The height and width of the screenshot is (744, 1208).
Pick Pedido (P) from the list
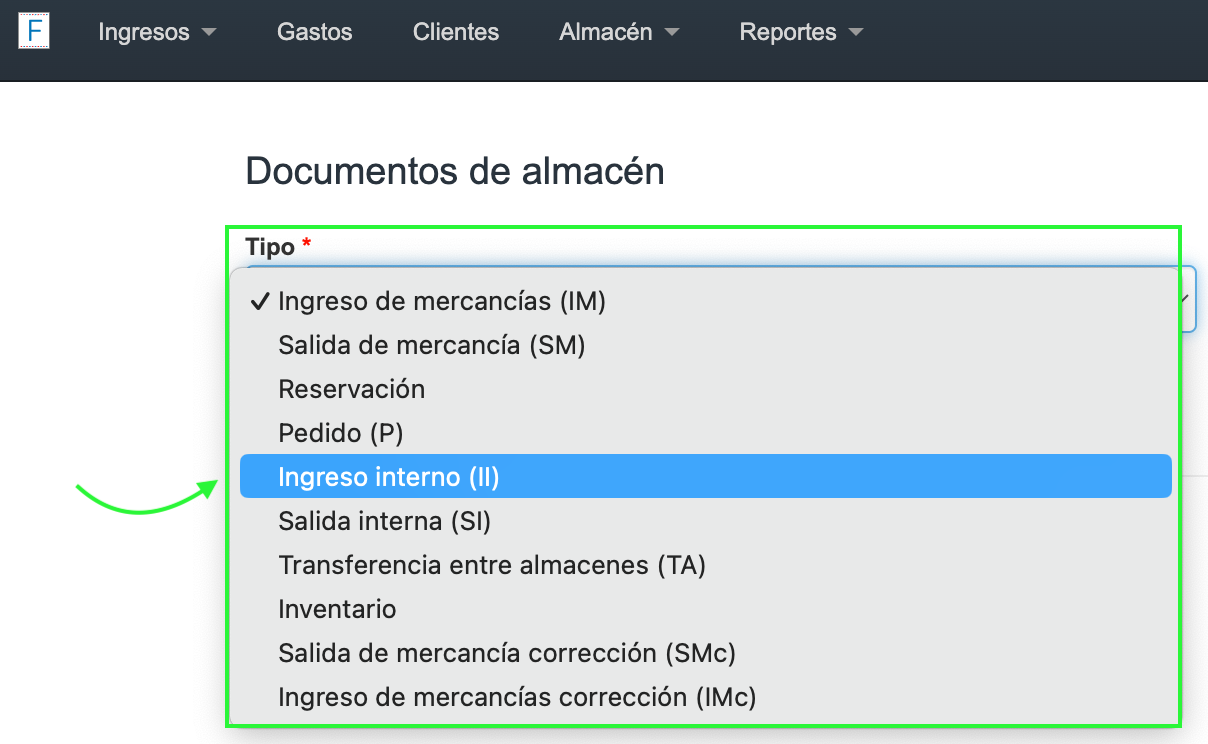point(341,433)
